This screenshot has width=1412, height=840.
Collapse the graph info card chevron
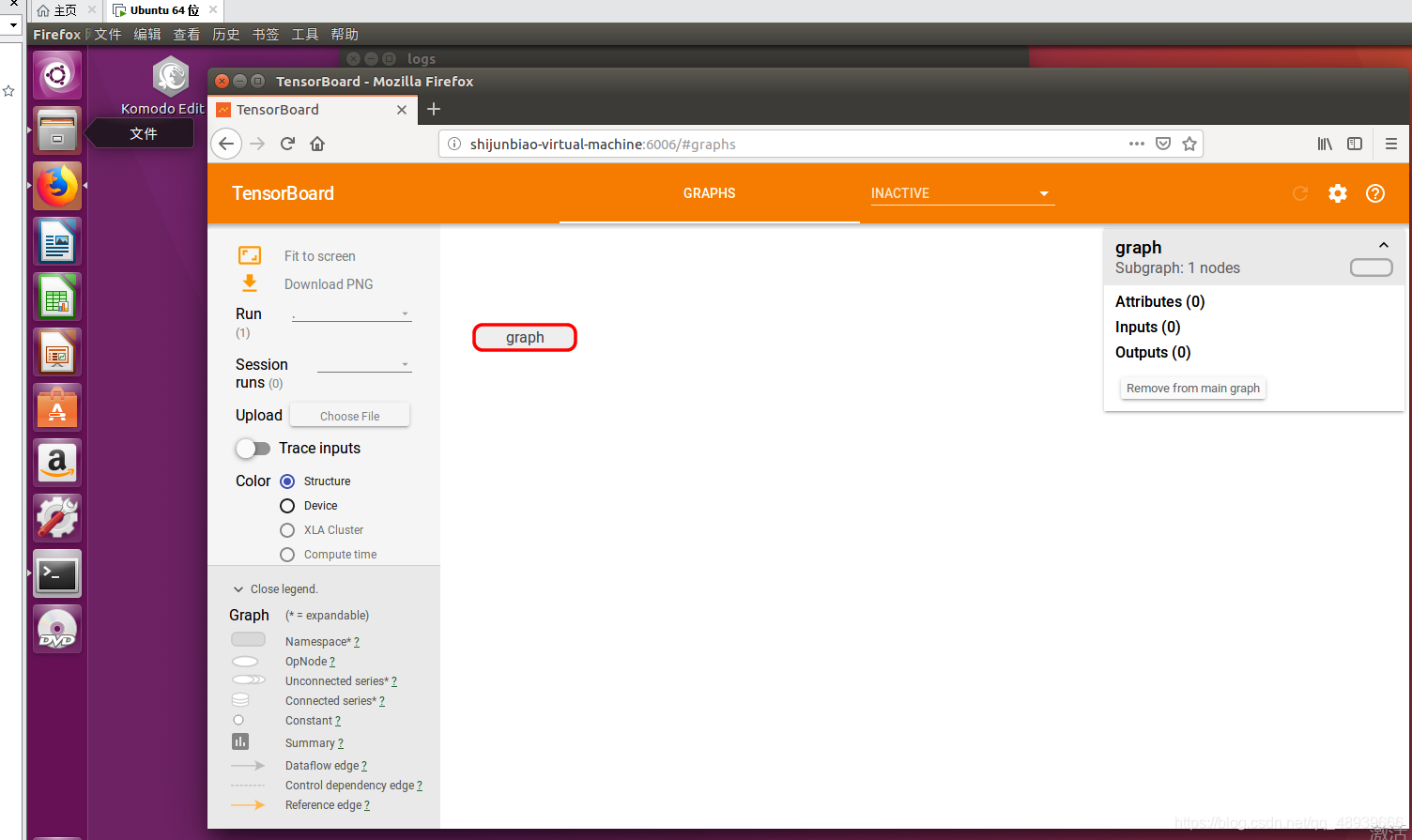pyautogui.click(x=1384, y=245)
